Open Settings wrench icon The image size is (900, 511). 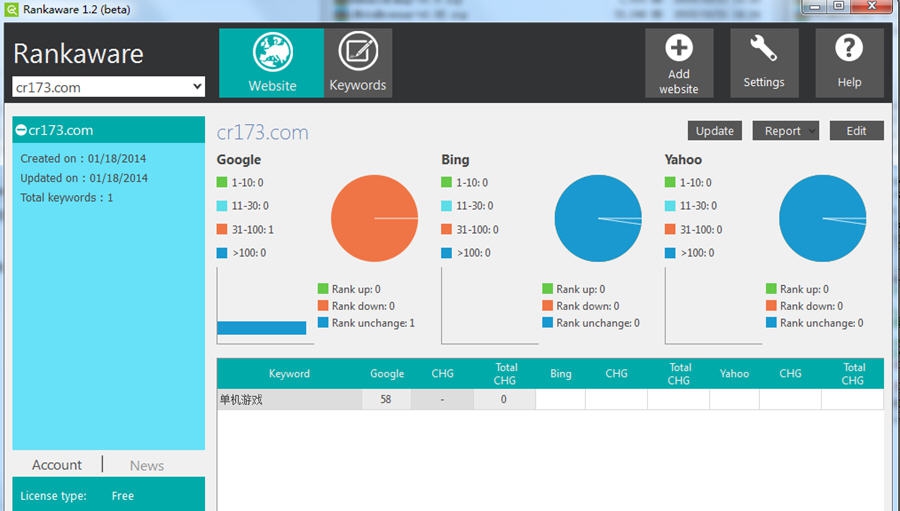click(x=764, y=48)
